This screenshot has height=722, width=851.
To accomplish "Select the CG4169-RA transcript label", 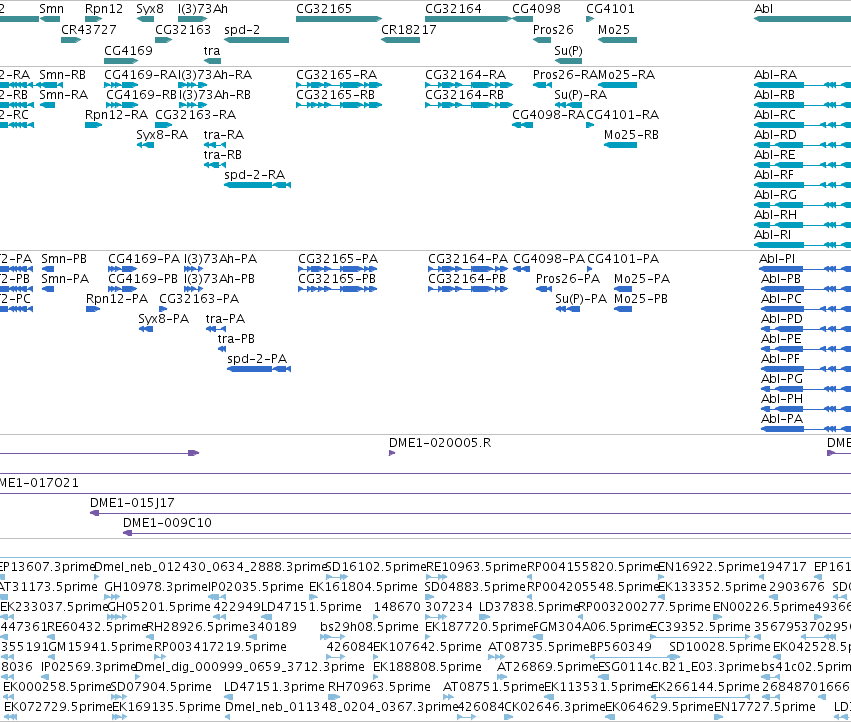I will (x=141, y=74).
